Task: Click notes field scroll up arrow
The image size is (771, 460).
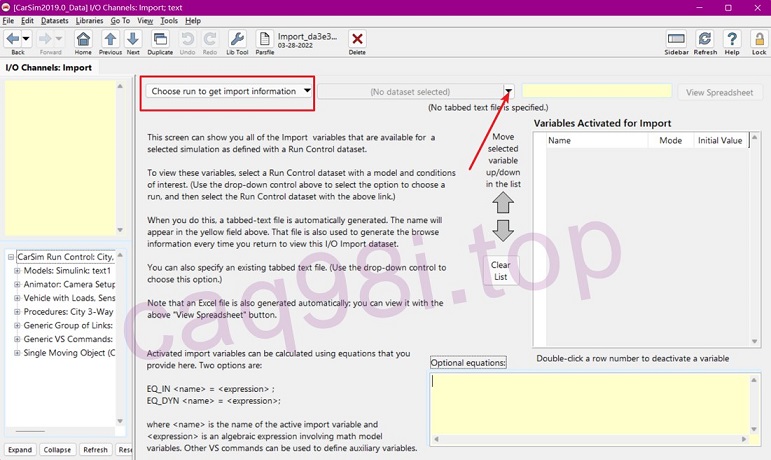Action: point(120,86)
